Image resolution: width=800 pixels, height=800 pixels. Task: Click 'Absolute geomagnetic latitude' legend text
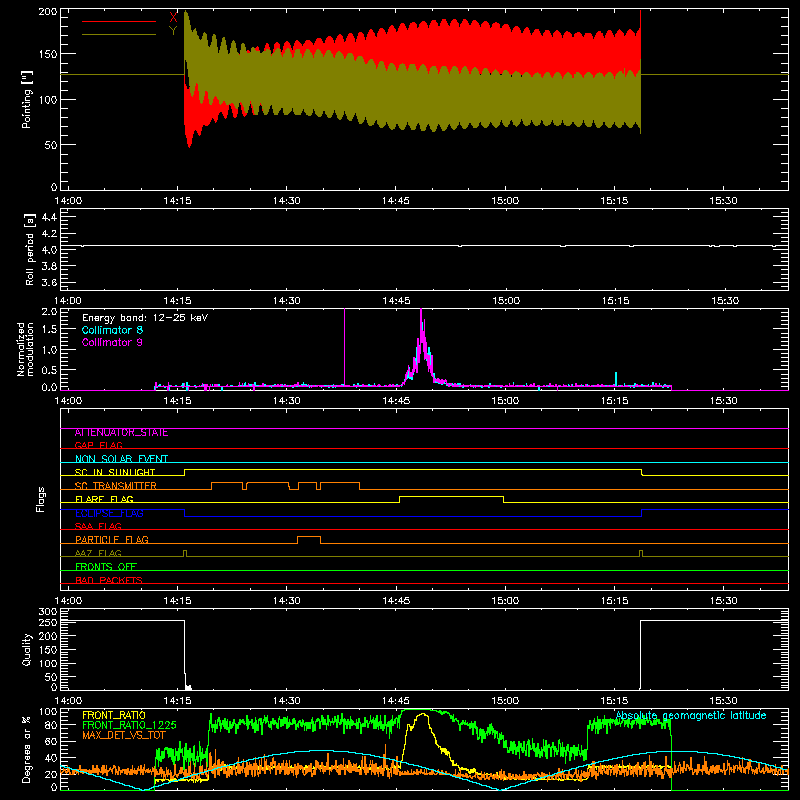[x=691, y=716]
